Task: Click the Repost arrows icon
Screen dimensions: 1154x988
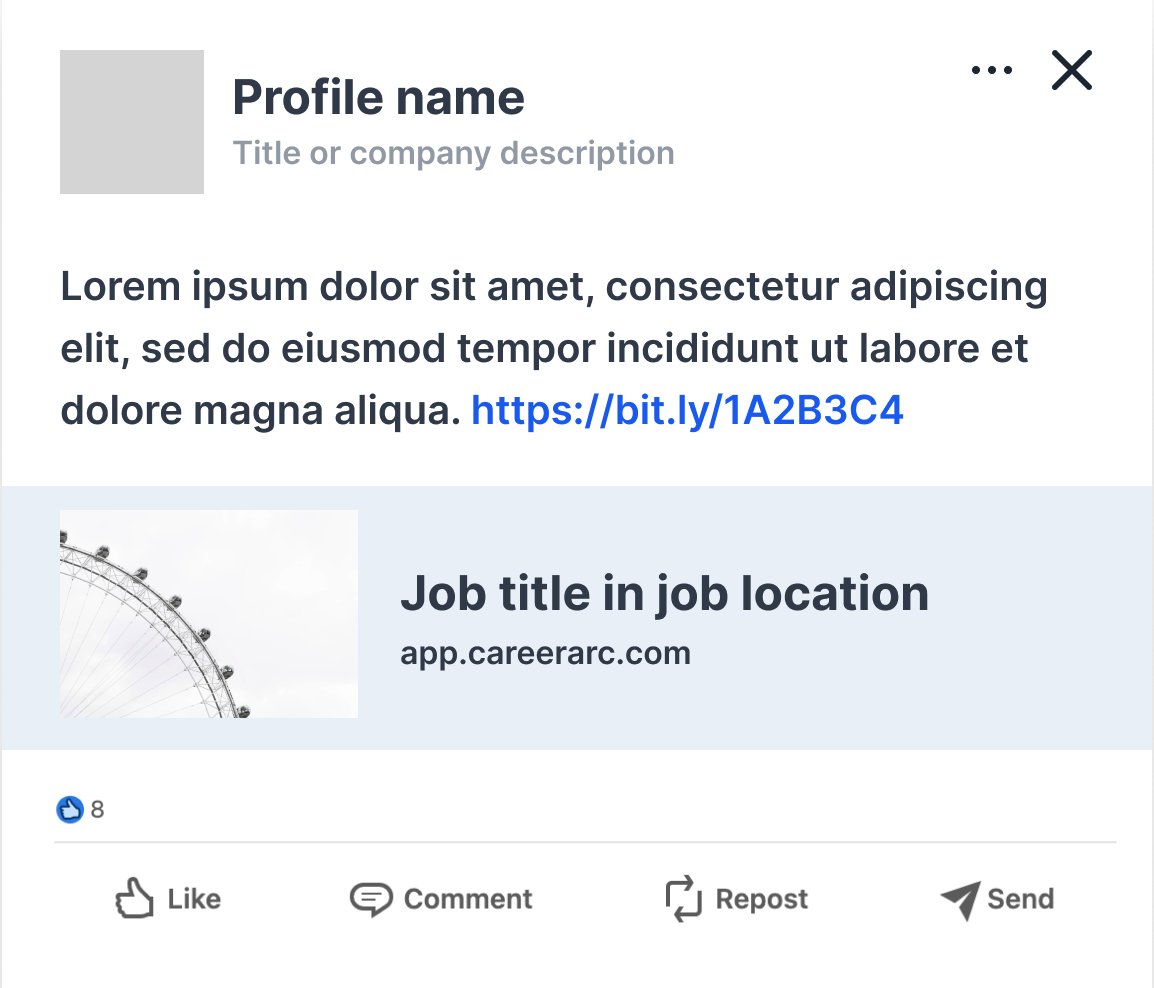Action: [684, 899]
